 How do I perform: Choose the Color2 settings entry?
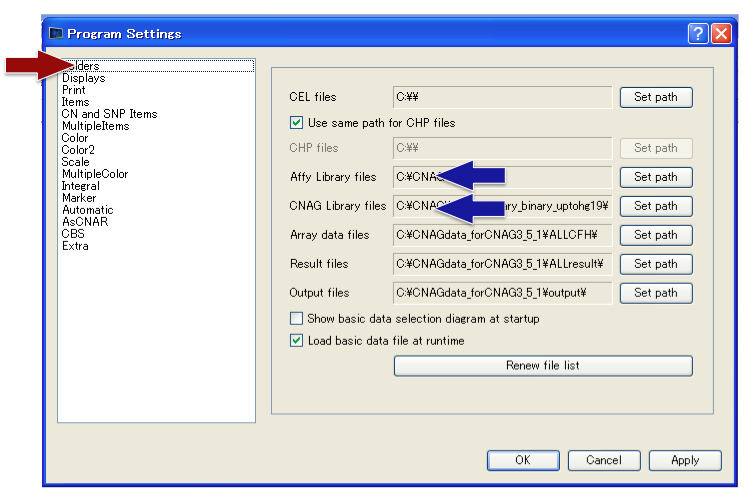[78, 150]
